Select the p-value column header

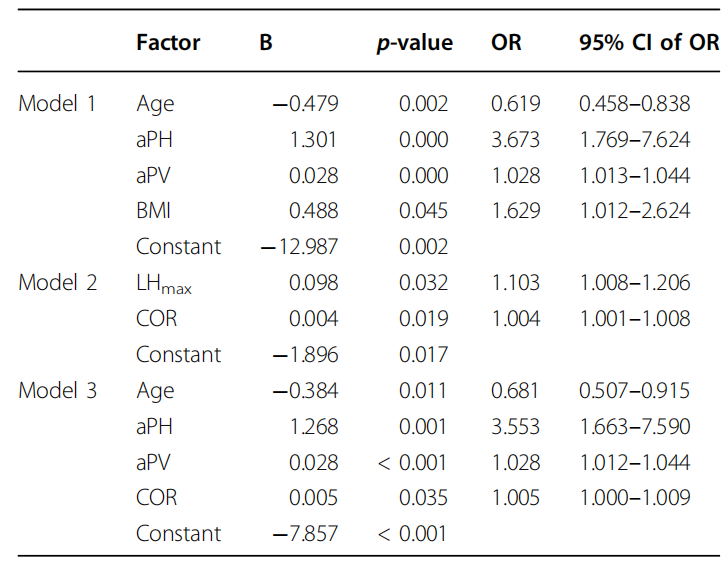point(414,43)
